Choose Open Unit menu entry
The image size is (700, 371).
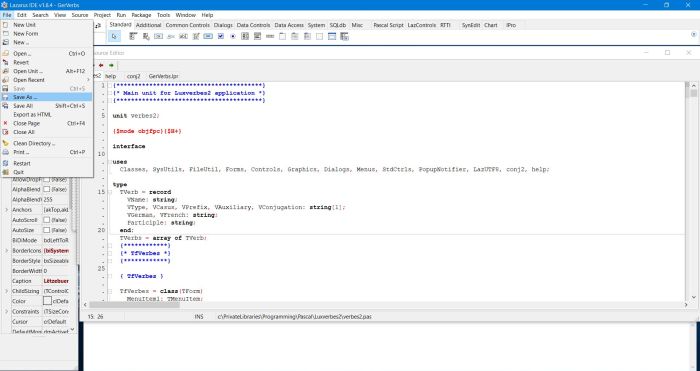tap(46, 71)
